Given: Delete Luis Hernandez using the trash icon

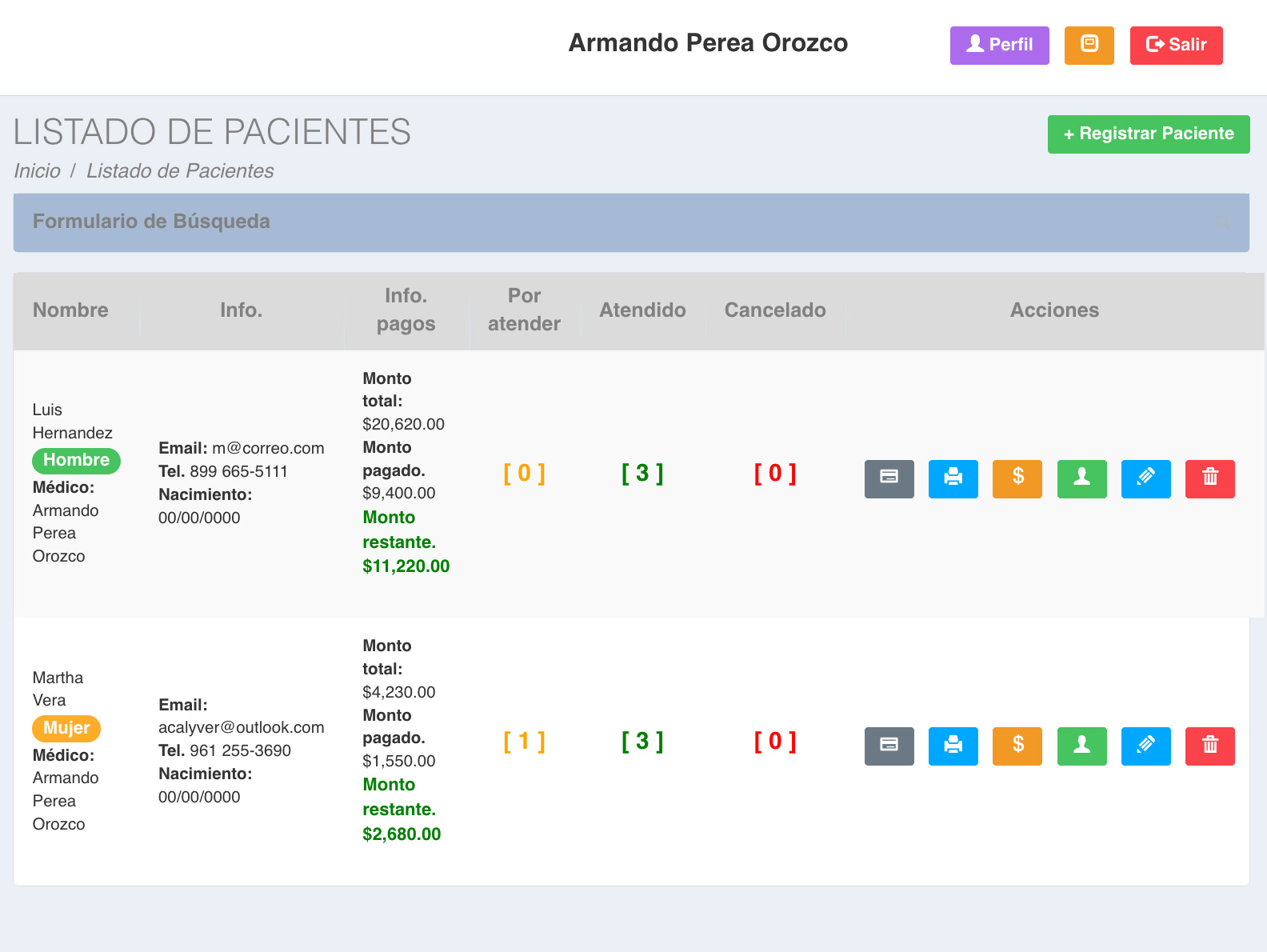Looking at the screenshot, I should coord(1209,478).
